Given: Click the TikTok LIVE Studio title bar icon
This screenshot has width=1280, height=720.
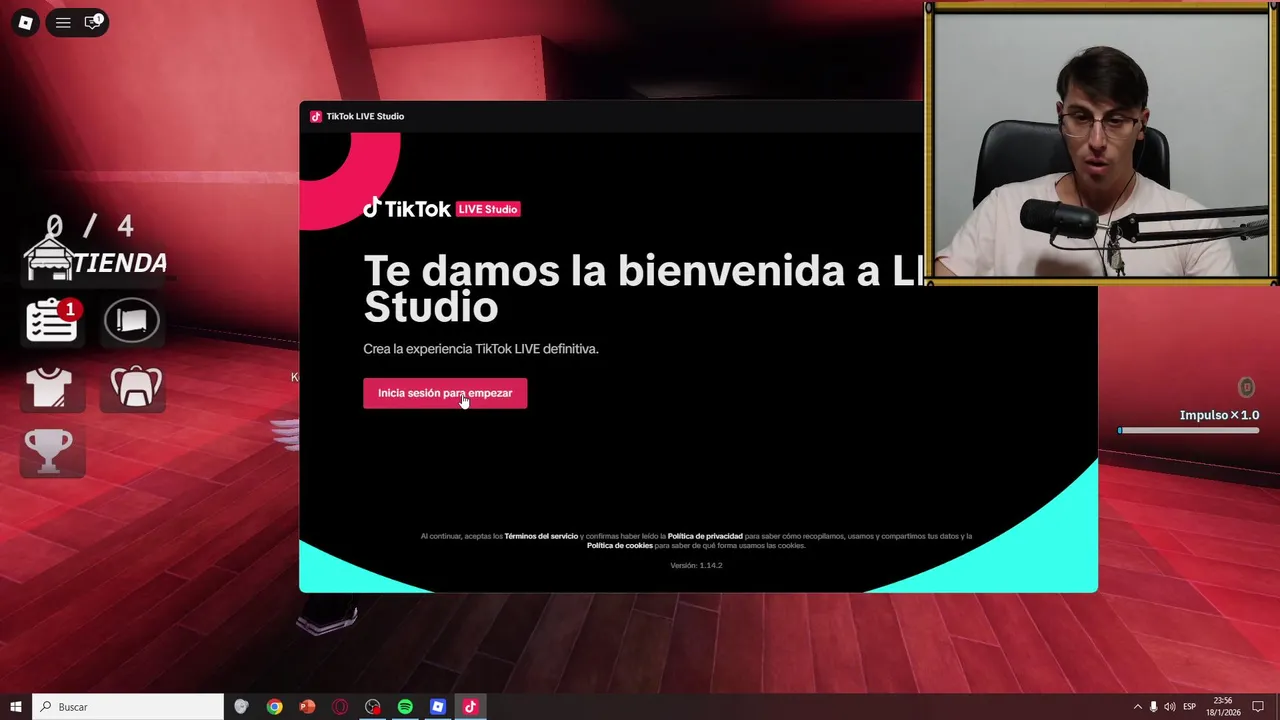Looking at the screenshot, I should [x=316, y=116].
